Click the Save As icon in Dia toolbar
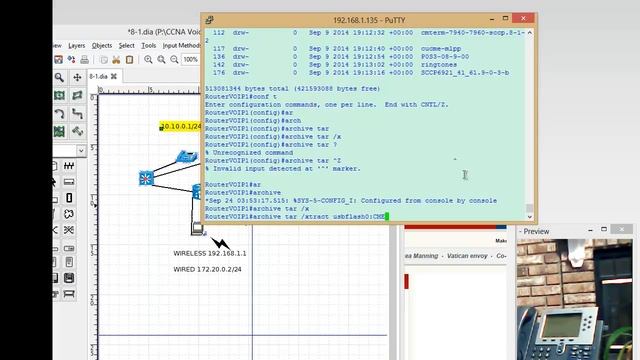640x360 pixels. (x=58, y=60)
